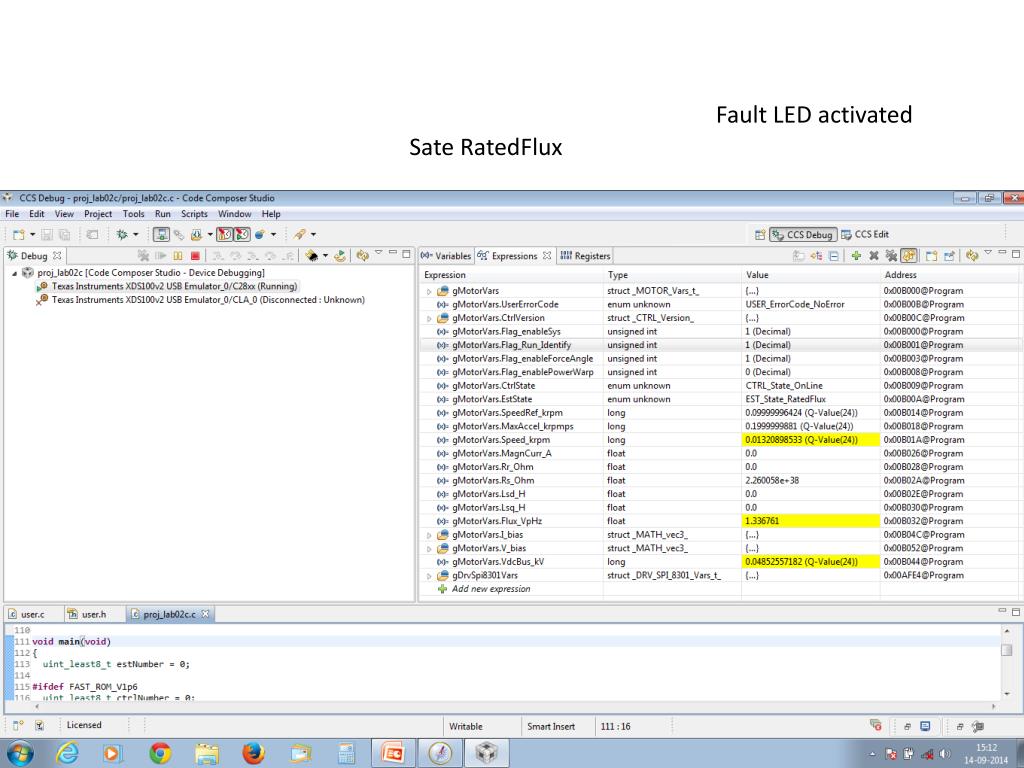Click the Windows Start button
This screenshot has width=1024, height=768.
(x=20, y=753)
